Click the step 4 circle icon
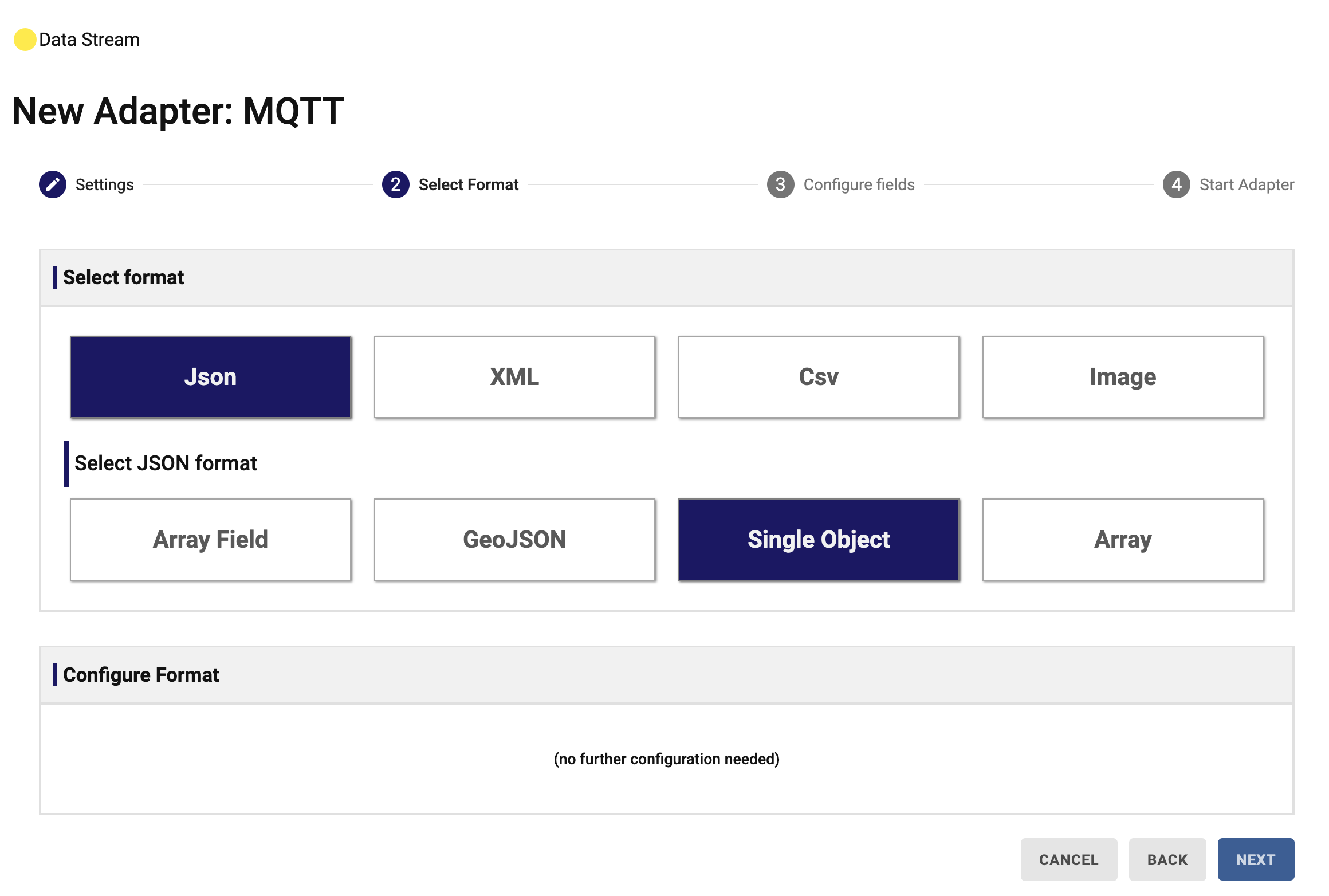Viewport: 1329px width, 896px height. coord(1176,184)
